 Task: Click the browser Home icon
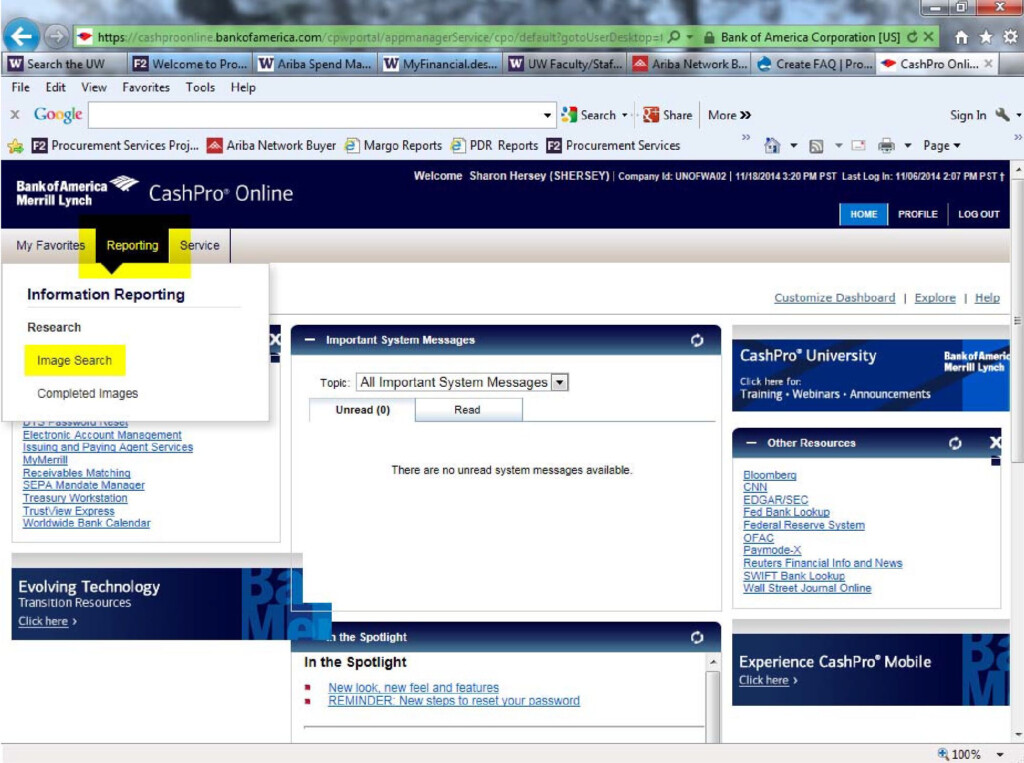click(x=961, y=37)
